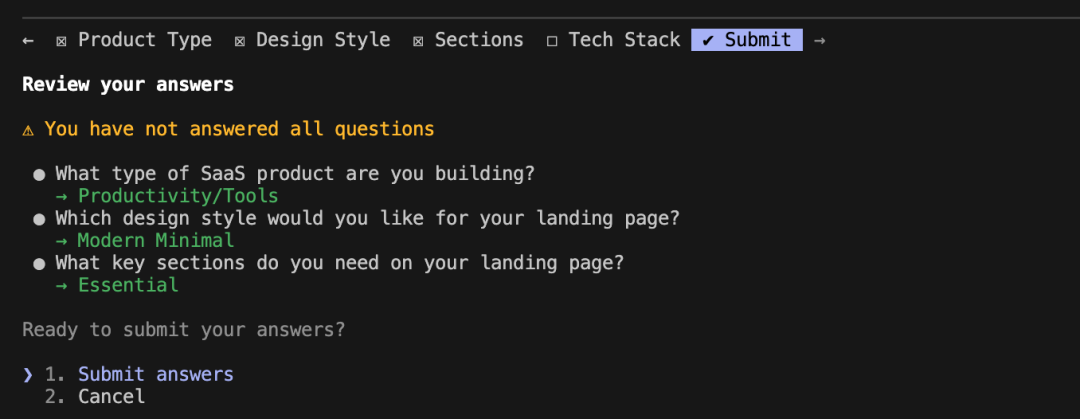Image resolution: width=1080 pixels, height=419 pixels.
Task: Click the empty checkbox next to Tech Stack
Action: 552,41
